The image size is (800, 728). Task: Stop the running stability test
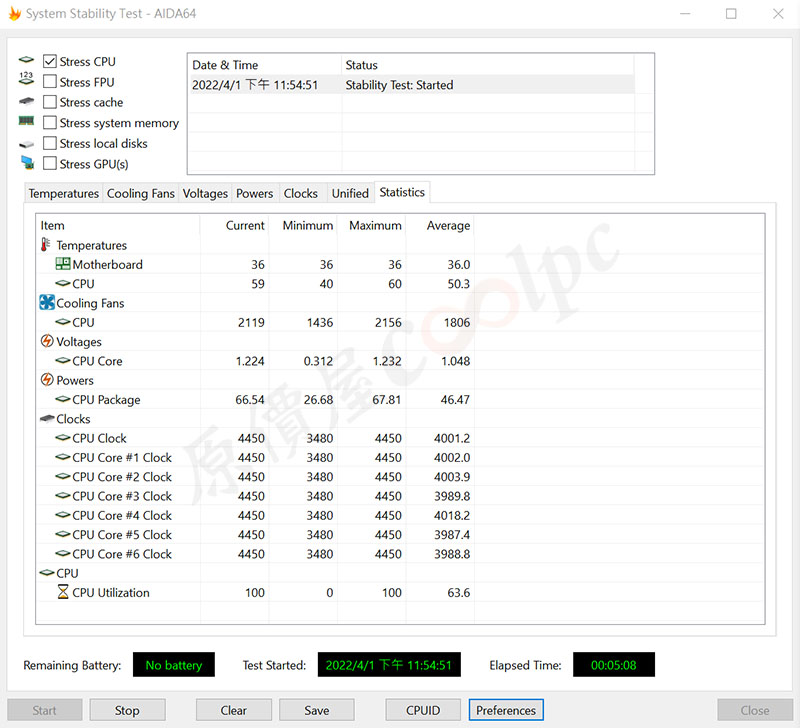click(127, 710)
